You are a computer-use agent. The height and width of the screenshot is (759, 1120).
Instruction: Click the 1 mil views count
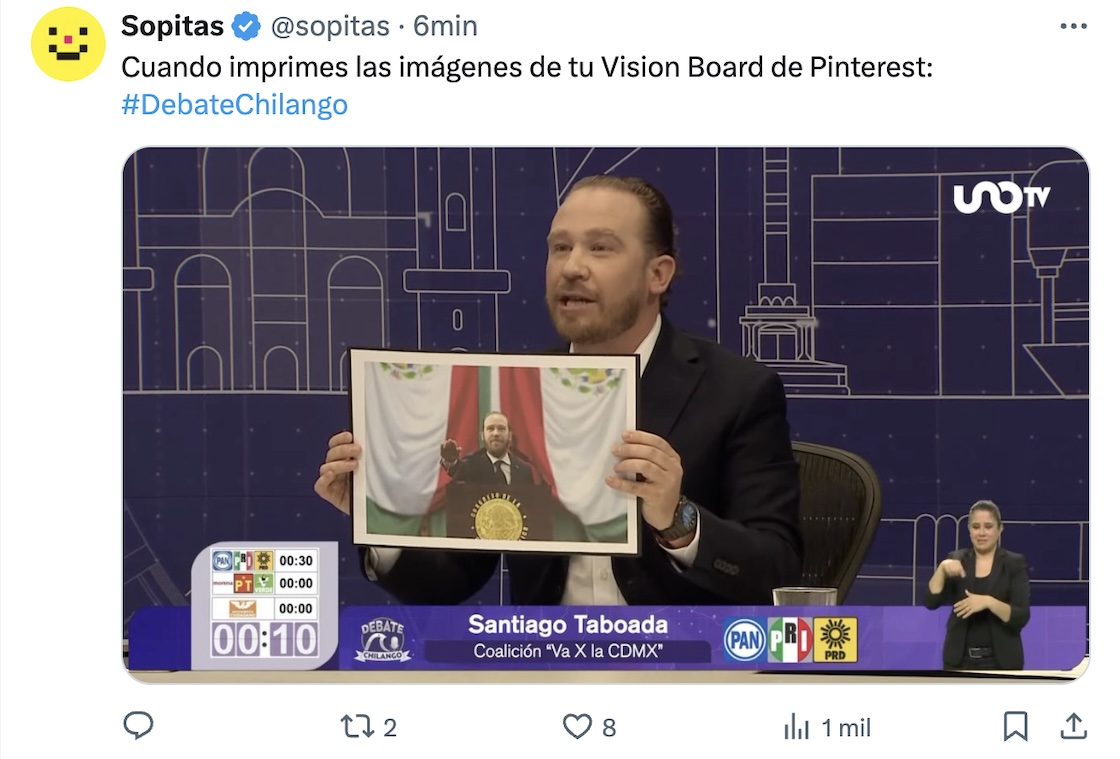[x=846, y=728]
